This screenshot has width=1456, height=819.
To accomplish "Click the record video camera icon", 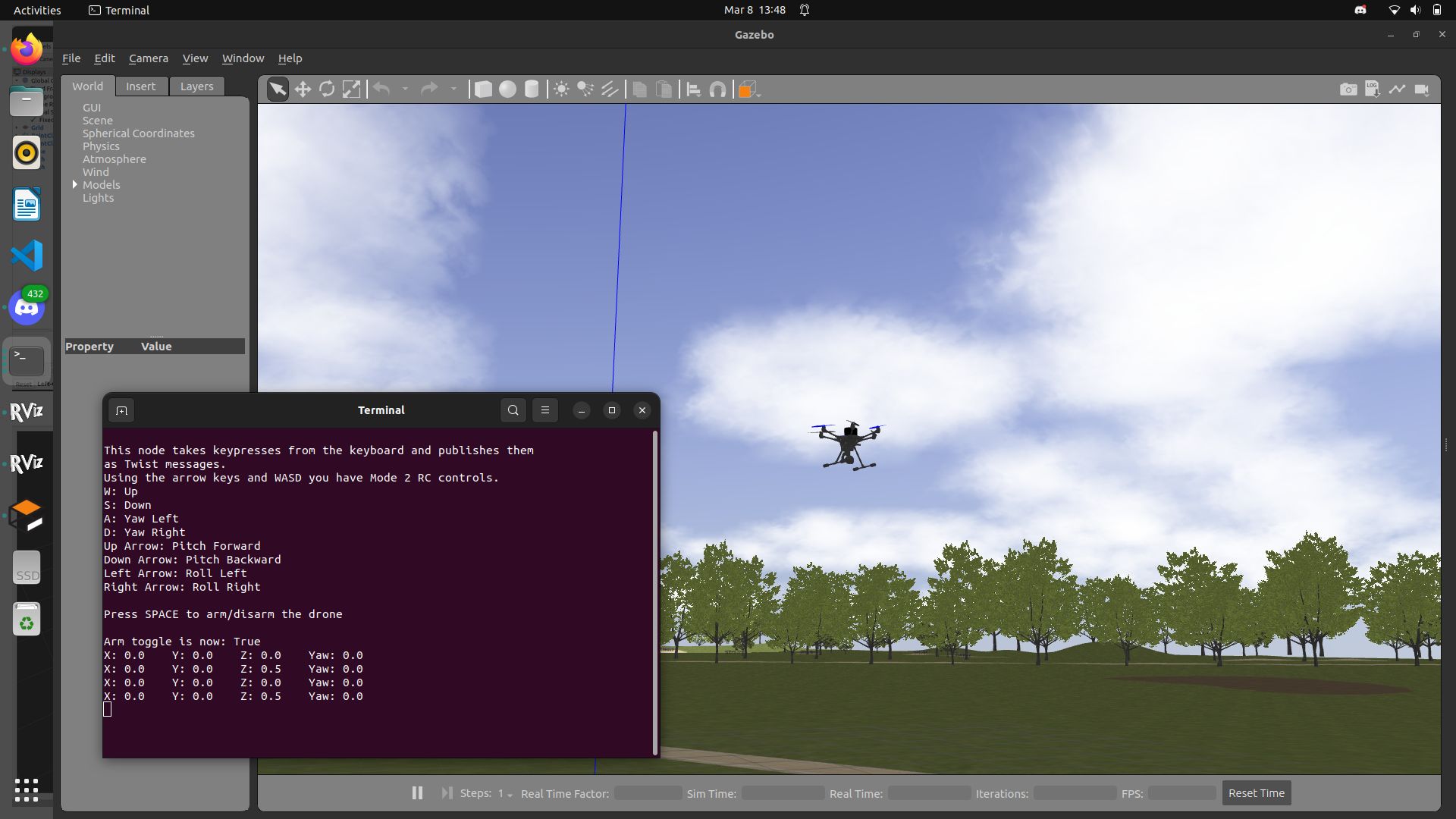I will [x=1422, y=89].
